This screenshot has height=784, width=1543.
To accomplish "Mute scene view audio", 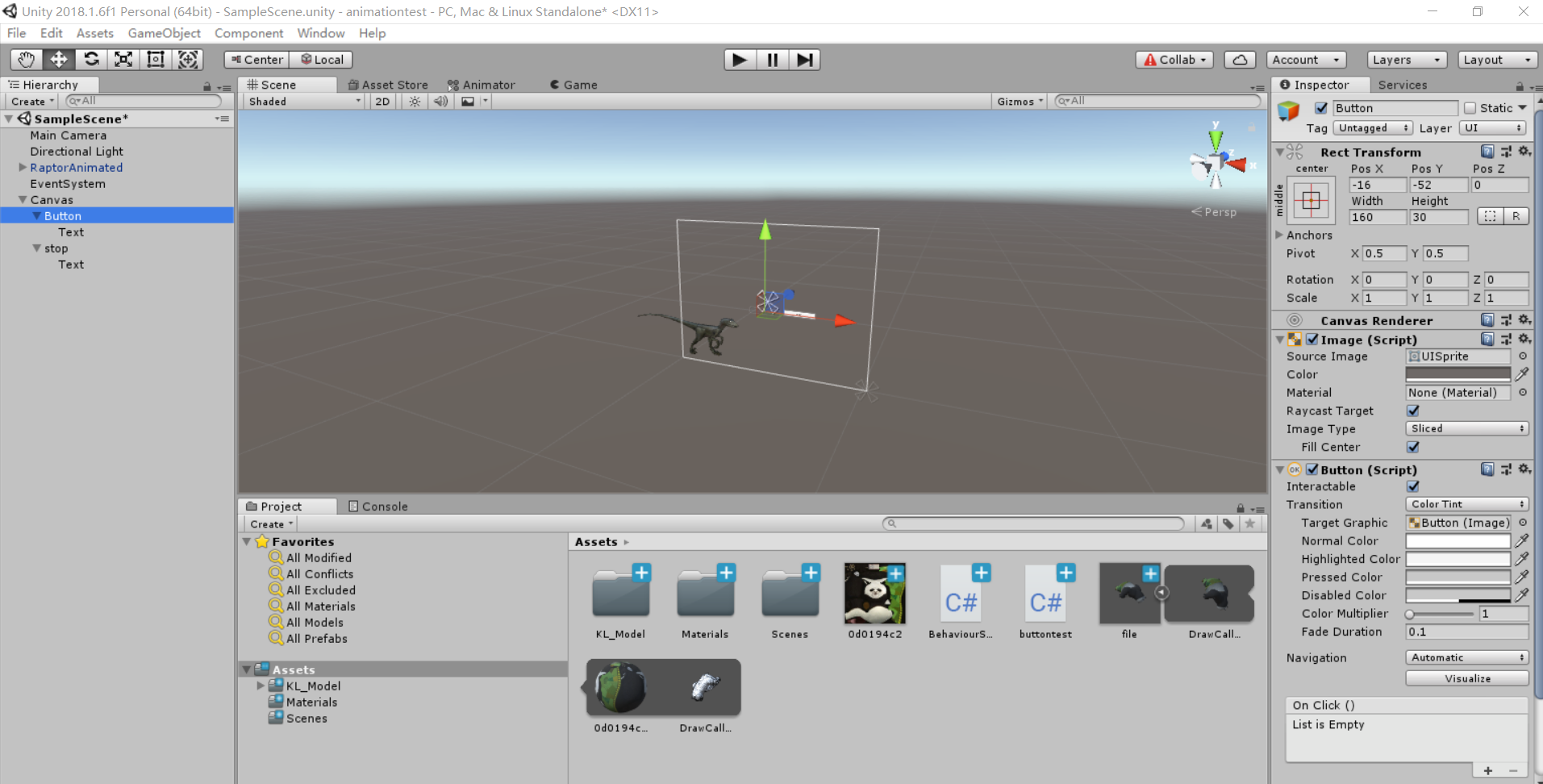I will [x=440, y=101].
